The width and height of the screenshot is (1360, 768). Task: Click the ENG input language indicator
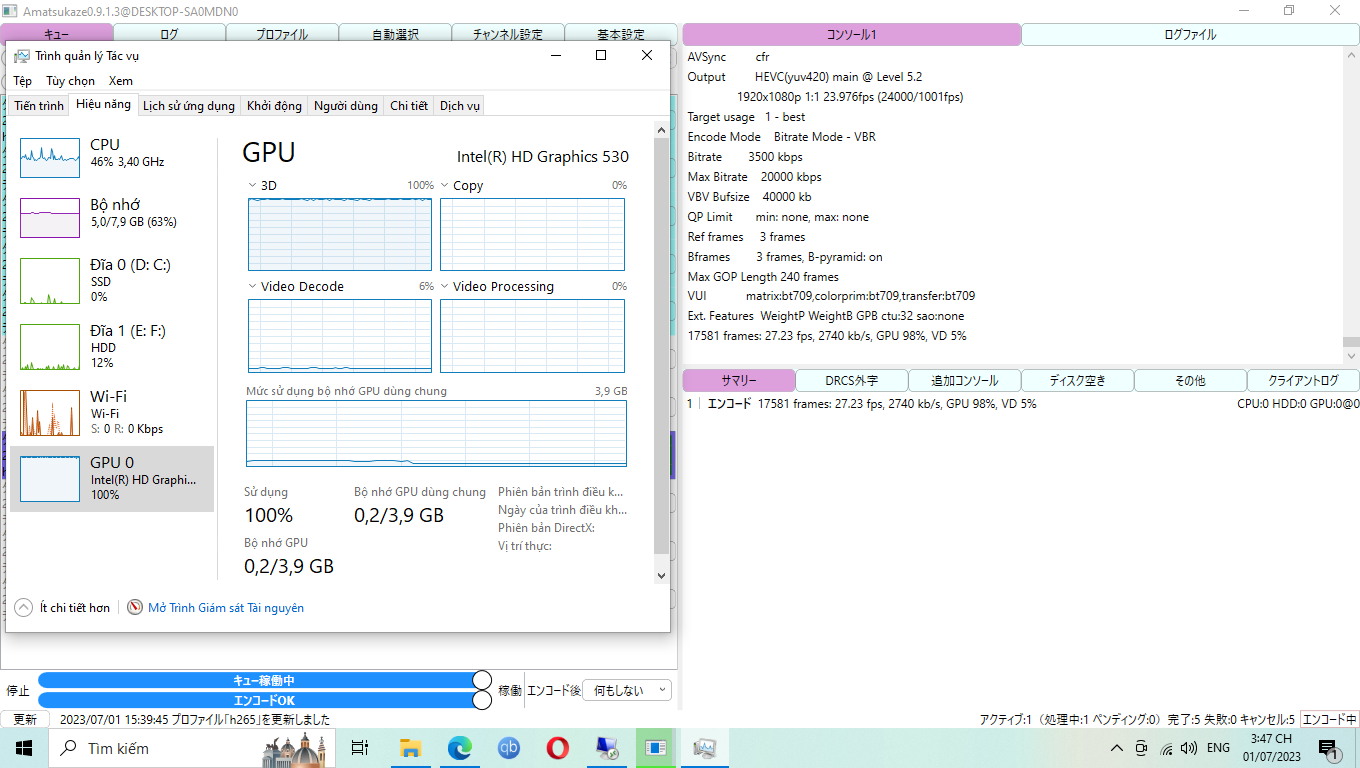tap(1218, 748)
